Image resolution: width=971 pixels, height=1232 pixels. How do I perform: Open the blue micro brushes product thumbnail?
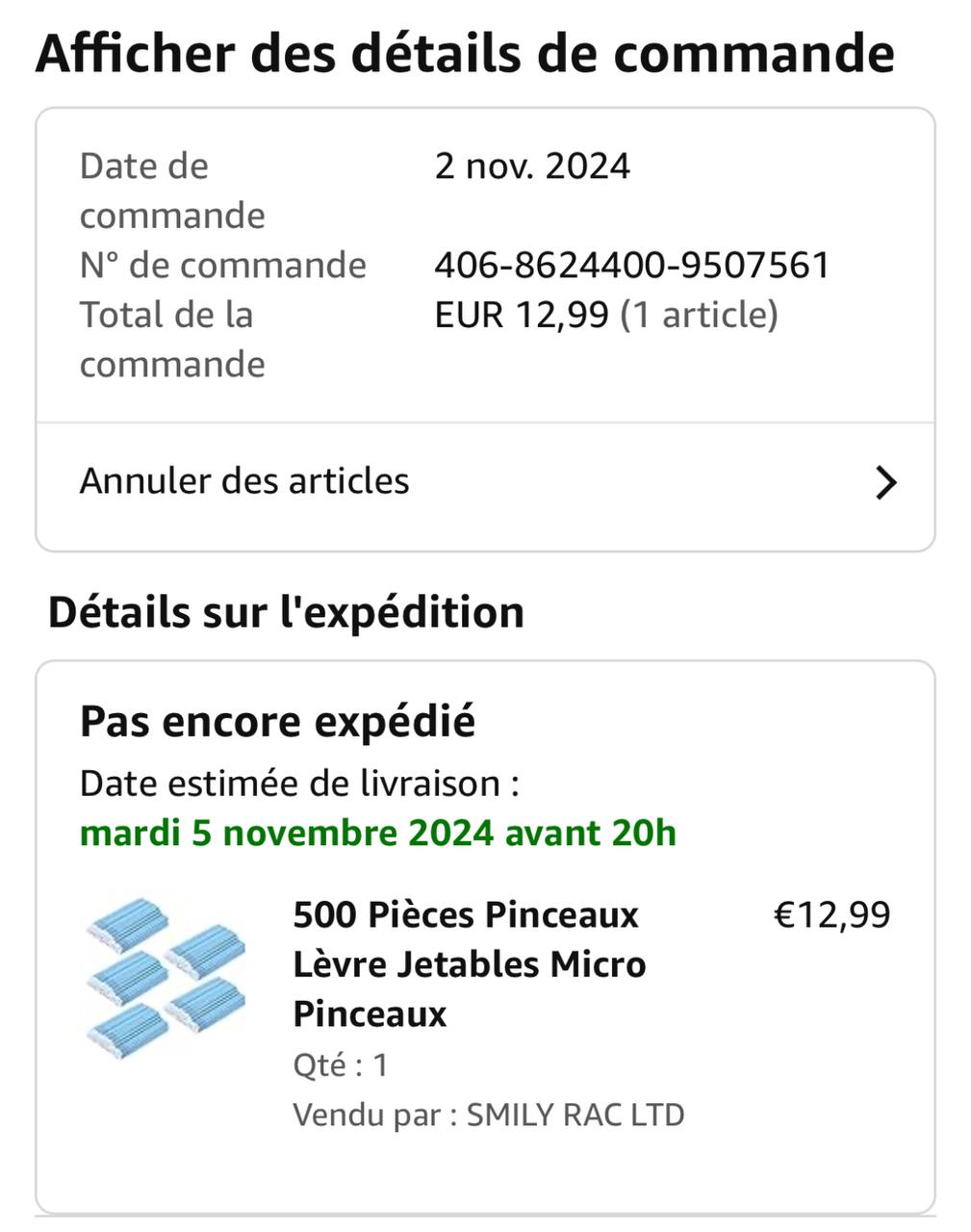click(x=166, y=980)
